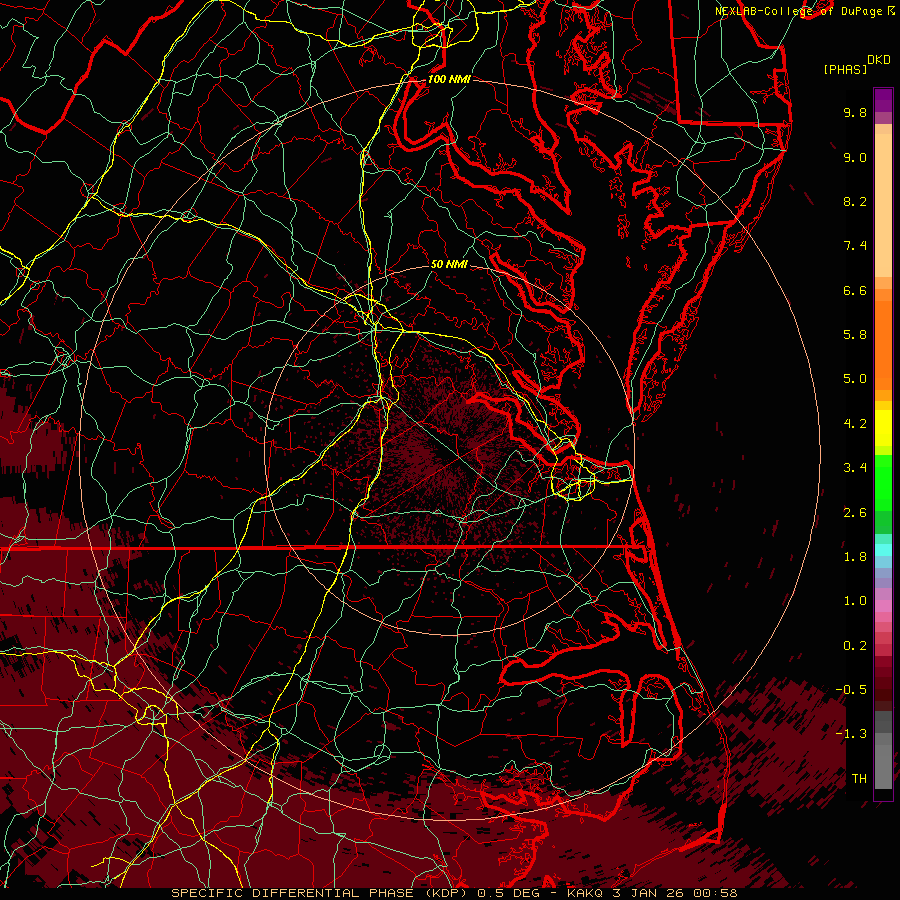Select the -0.5 scale value
This screenshot has width=900, height=900.
tap(851, 690)
